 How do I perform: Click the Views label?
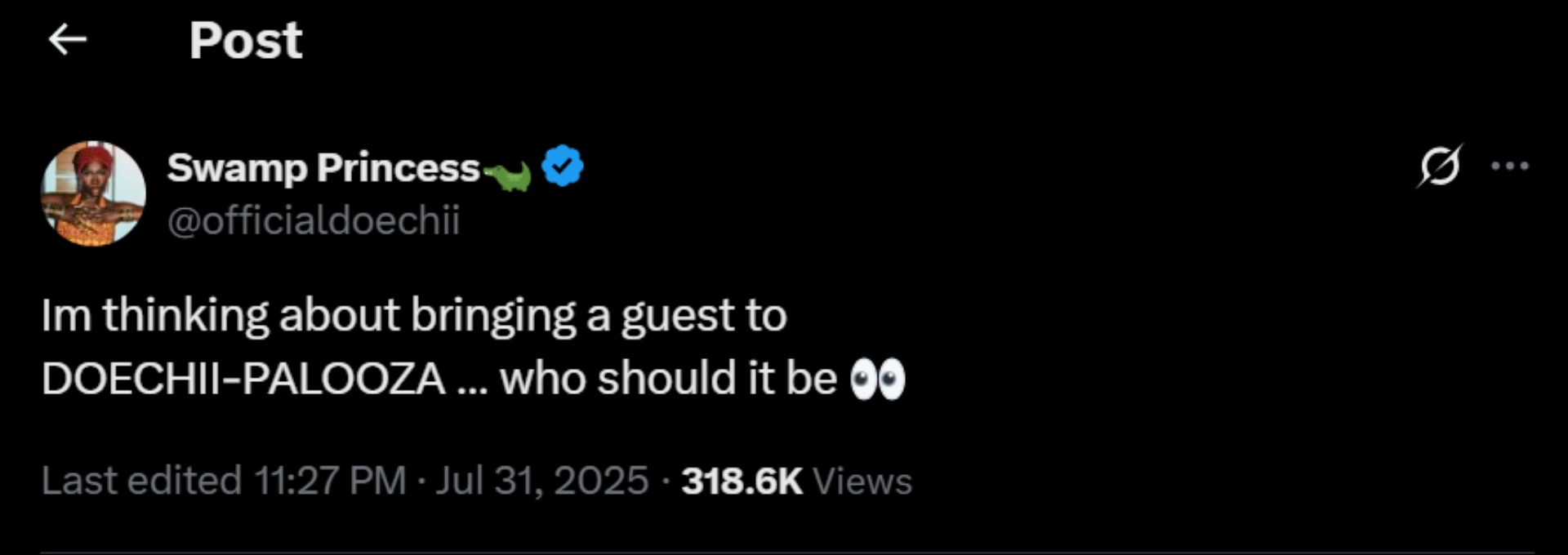coord(862,481)
